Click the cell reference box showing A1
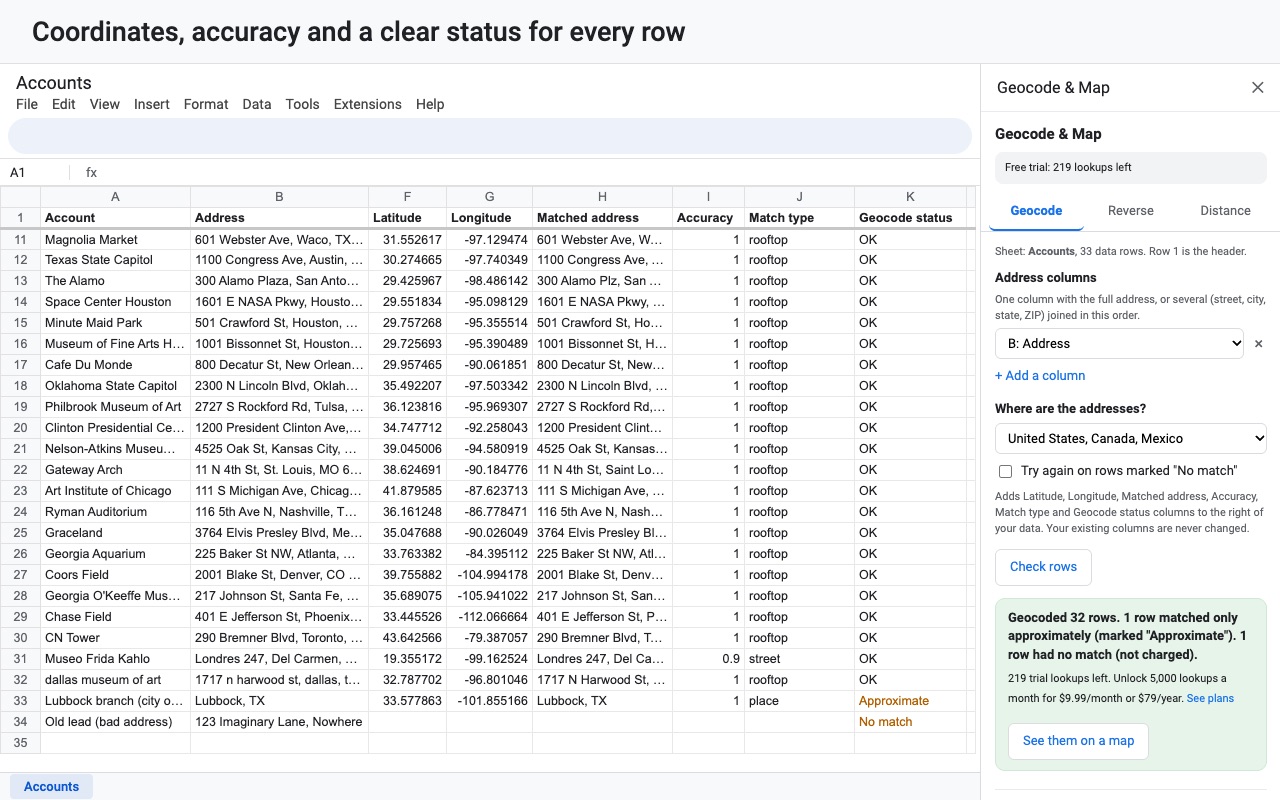 [x=36, y=172]
